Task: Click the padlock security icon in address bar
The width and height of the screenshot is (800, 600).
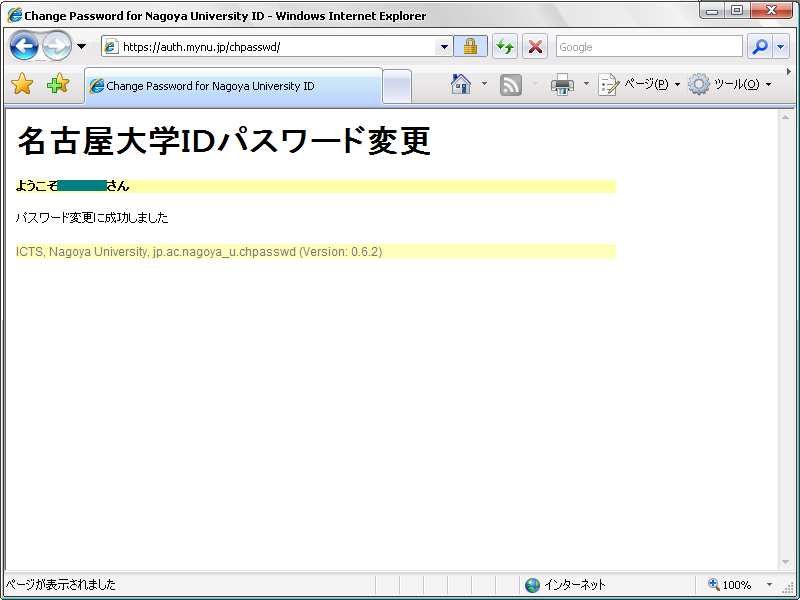Action: tap(470, 46)
